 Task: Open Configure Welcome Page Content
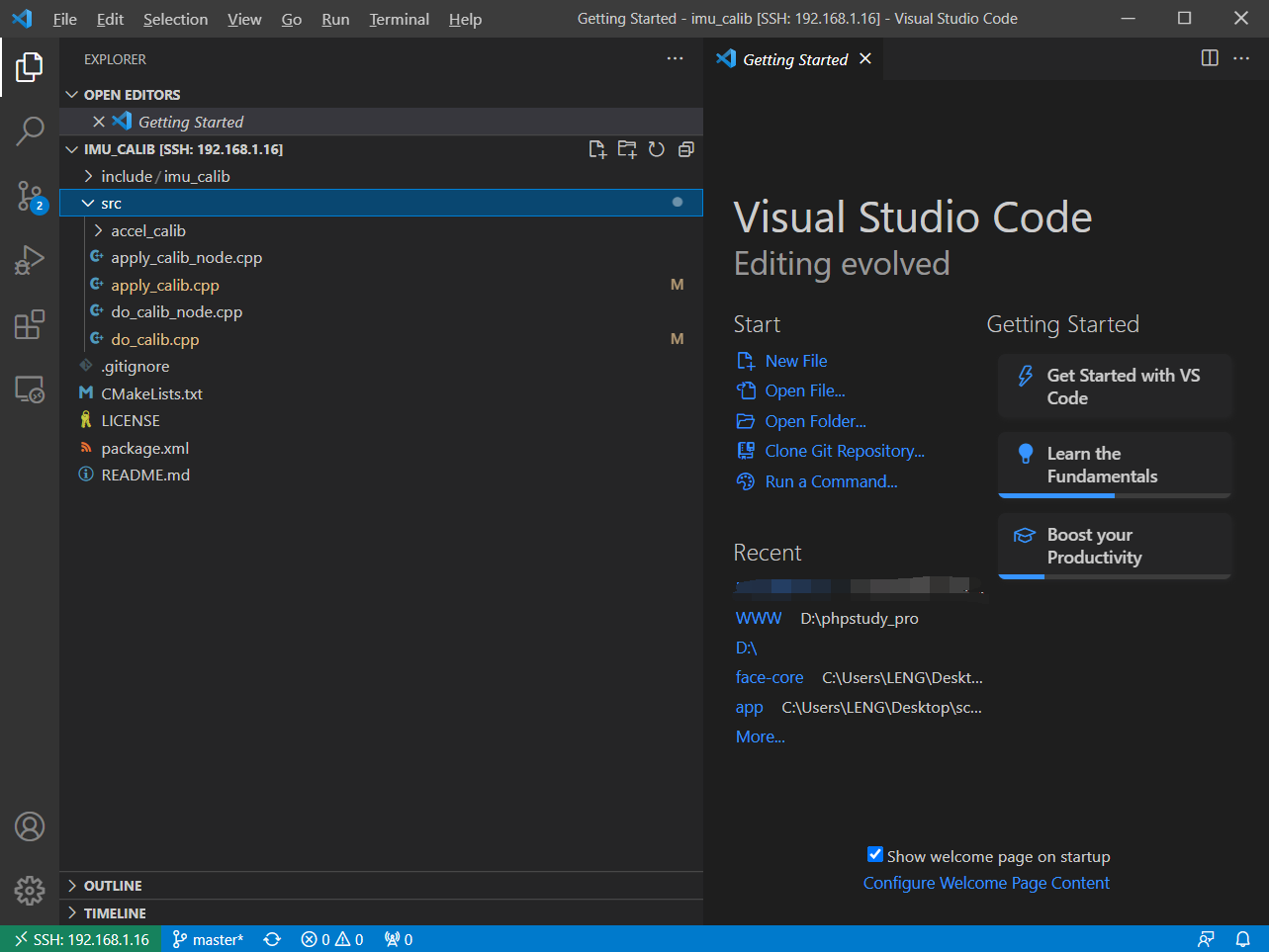[985, 882]
